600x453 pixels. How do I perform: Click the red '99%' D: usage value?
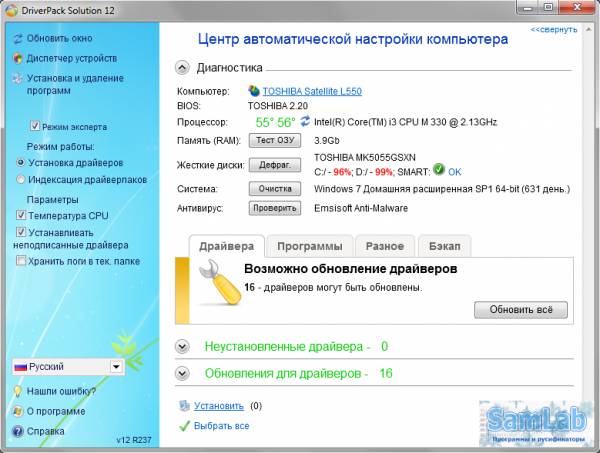(x=384, y=173)
